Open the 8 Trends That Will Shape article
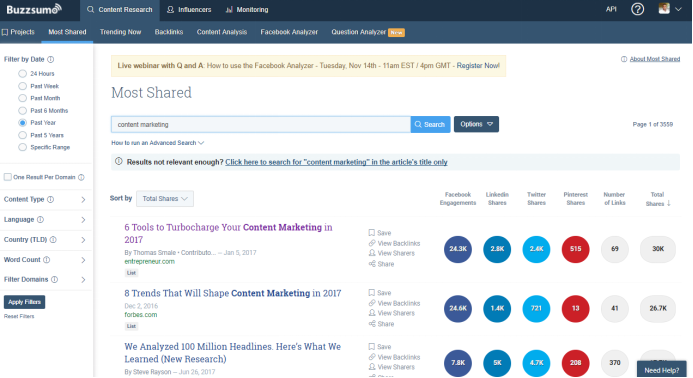This screenshot has height=378, width=693. (x=233, y=293)
